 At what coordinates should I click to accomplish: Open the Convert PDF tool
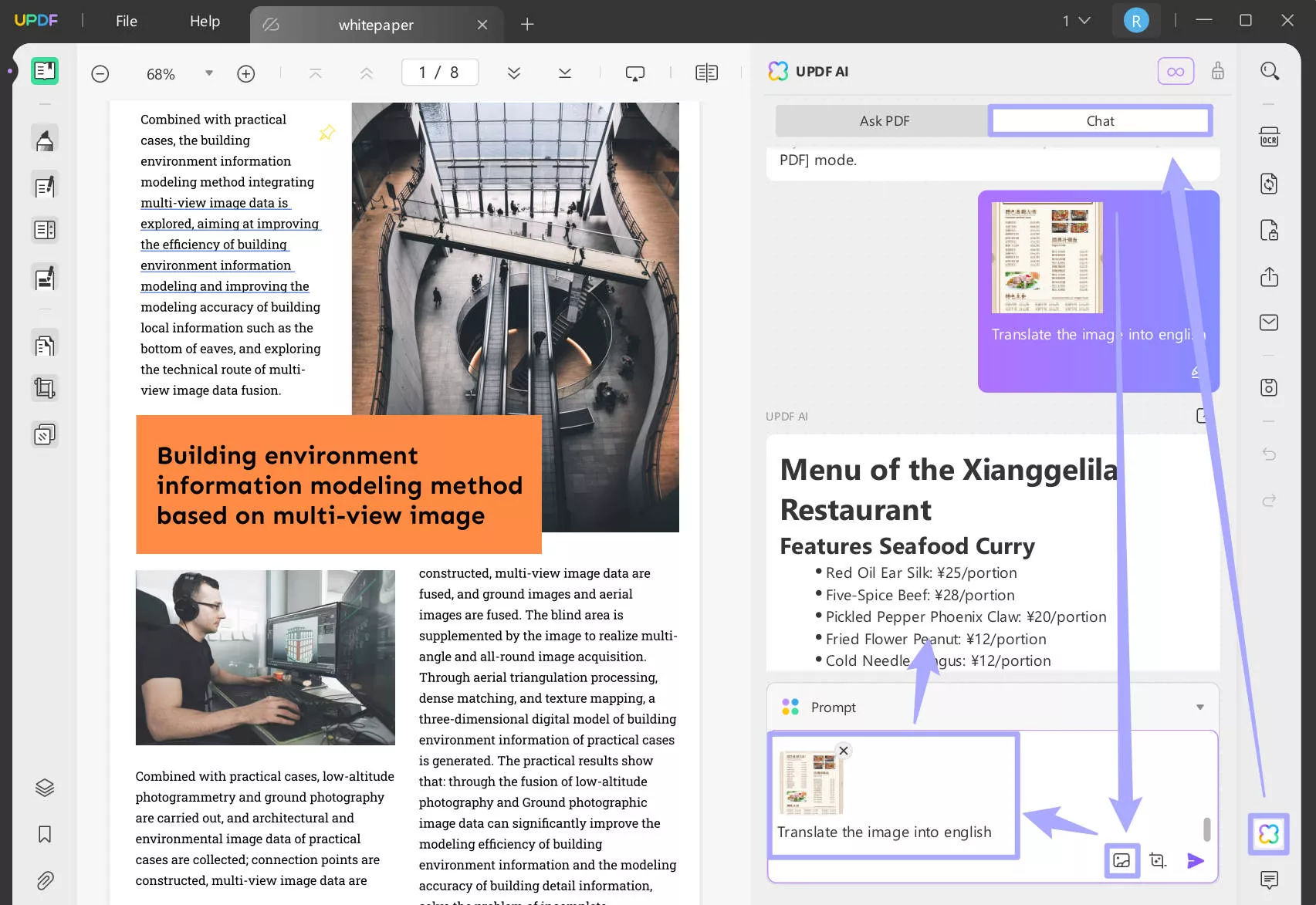click(1270, 184)
